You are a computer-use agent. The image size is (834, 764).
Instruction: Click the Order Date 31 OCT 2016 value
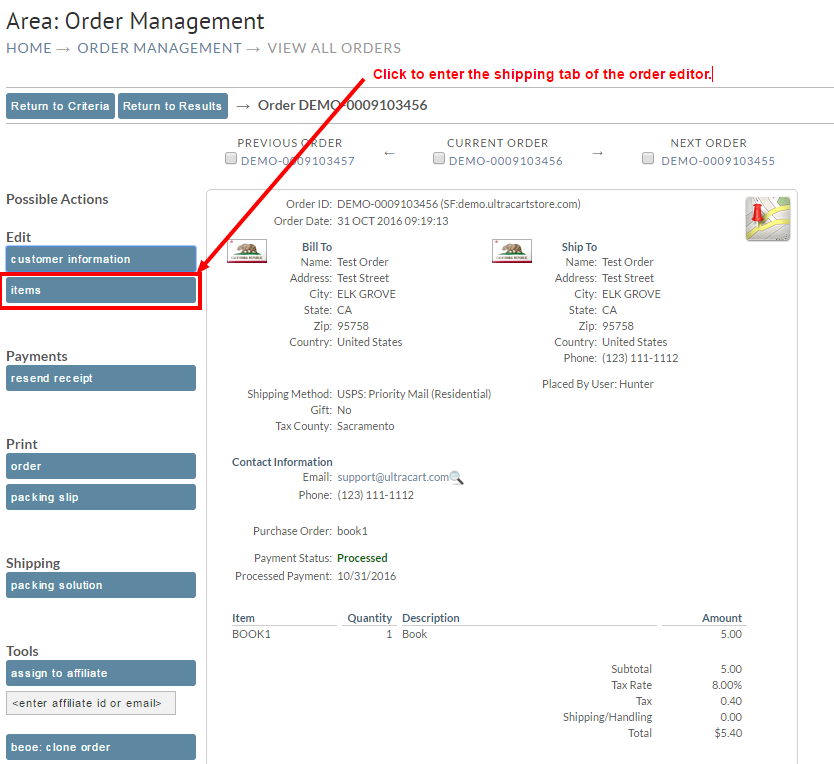coord(393,221)
